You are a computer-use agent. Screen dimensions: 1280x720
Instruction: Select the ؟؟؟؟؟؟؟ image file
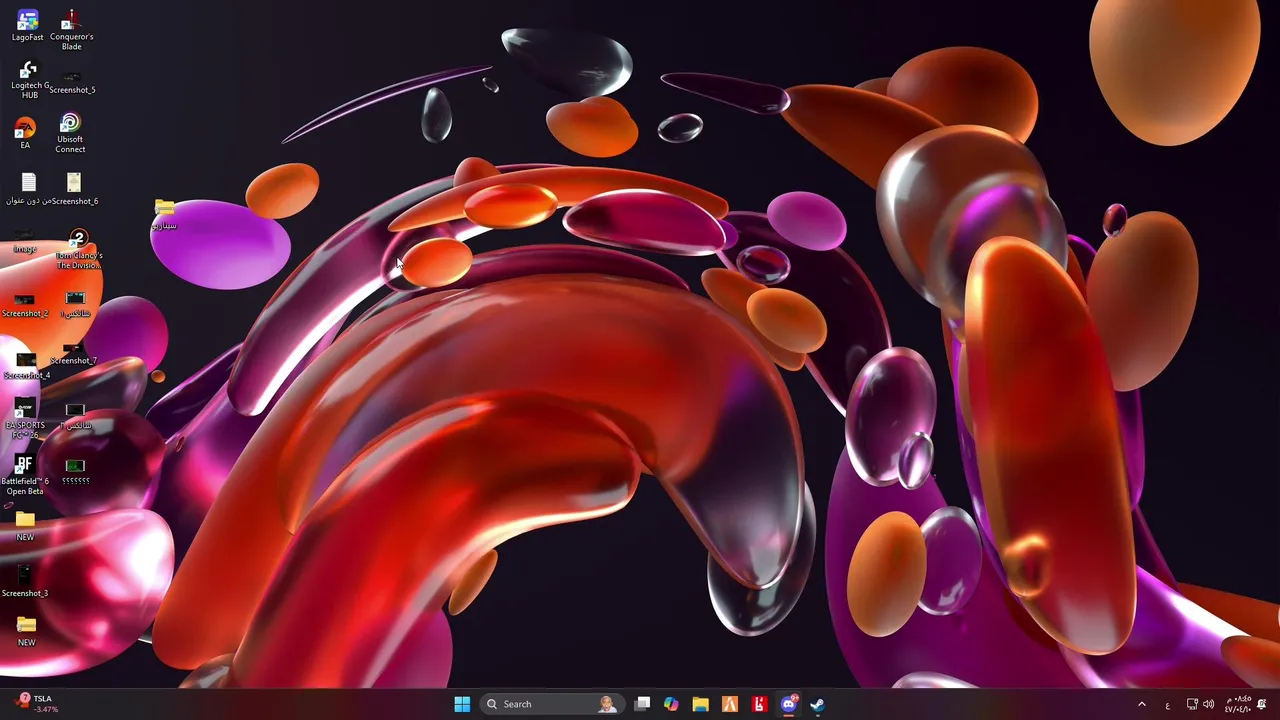tap(75, 472)
